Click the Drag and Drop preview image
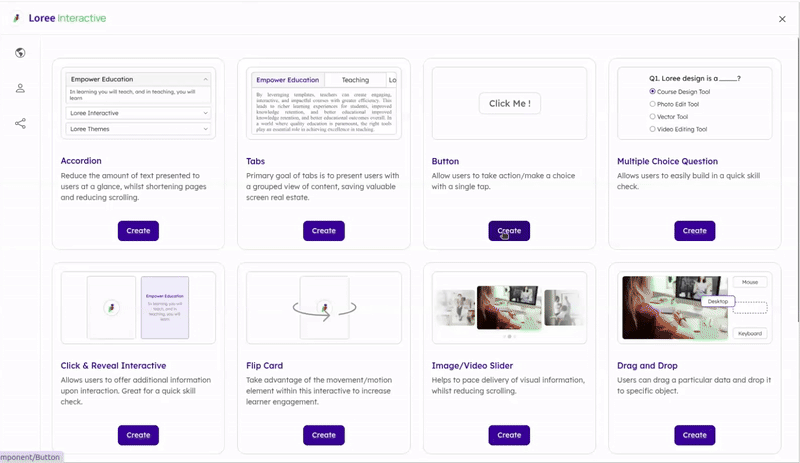800x463 pixels. tap(694, 308)
